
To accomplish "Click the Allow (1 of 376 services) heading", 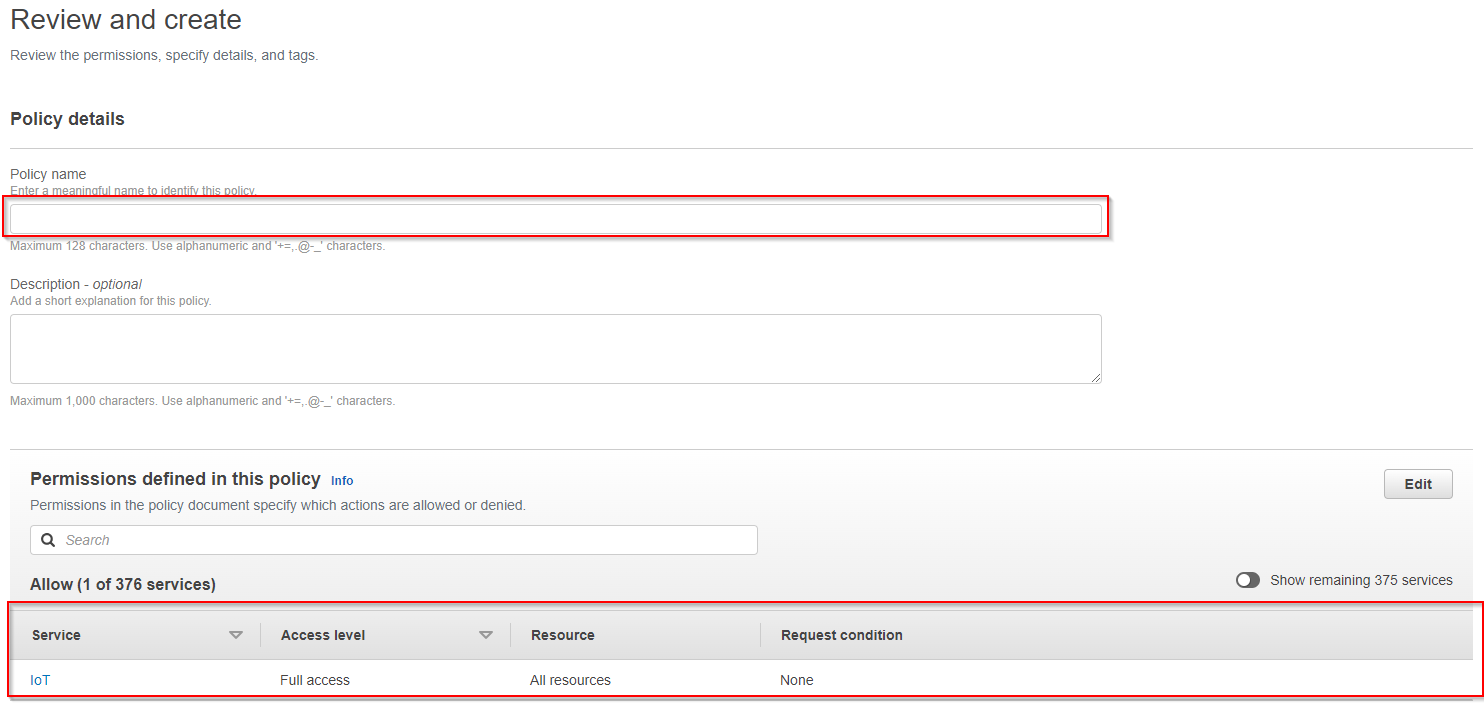I will (x=123, y=584).
